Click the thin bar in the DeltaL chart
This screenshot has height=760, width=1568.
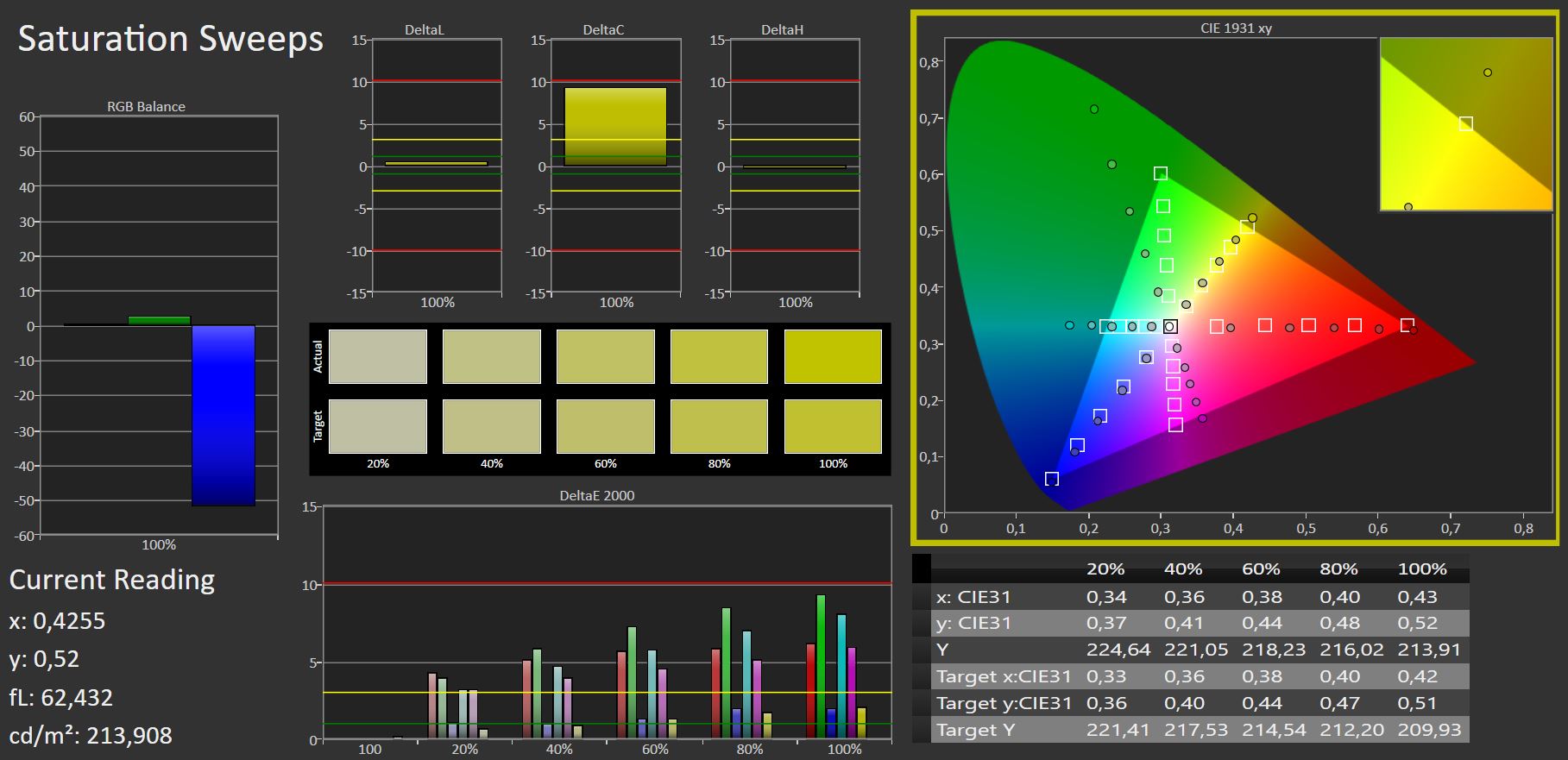(437, 164)
